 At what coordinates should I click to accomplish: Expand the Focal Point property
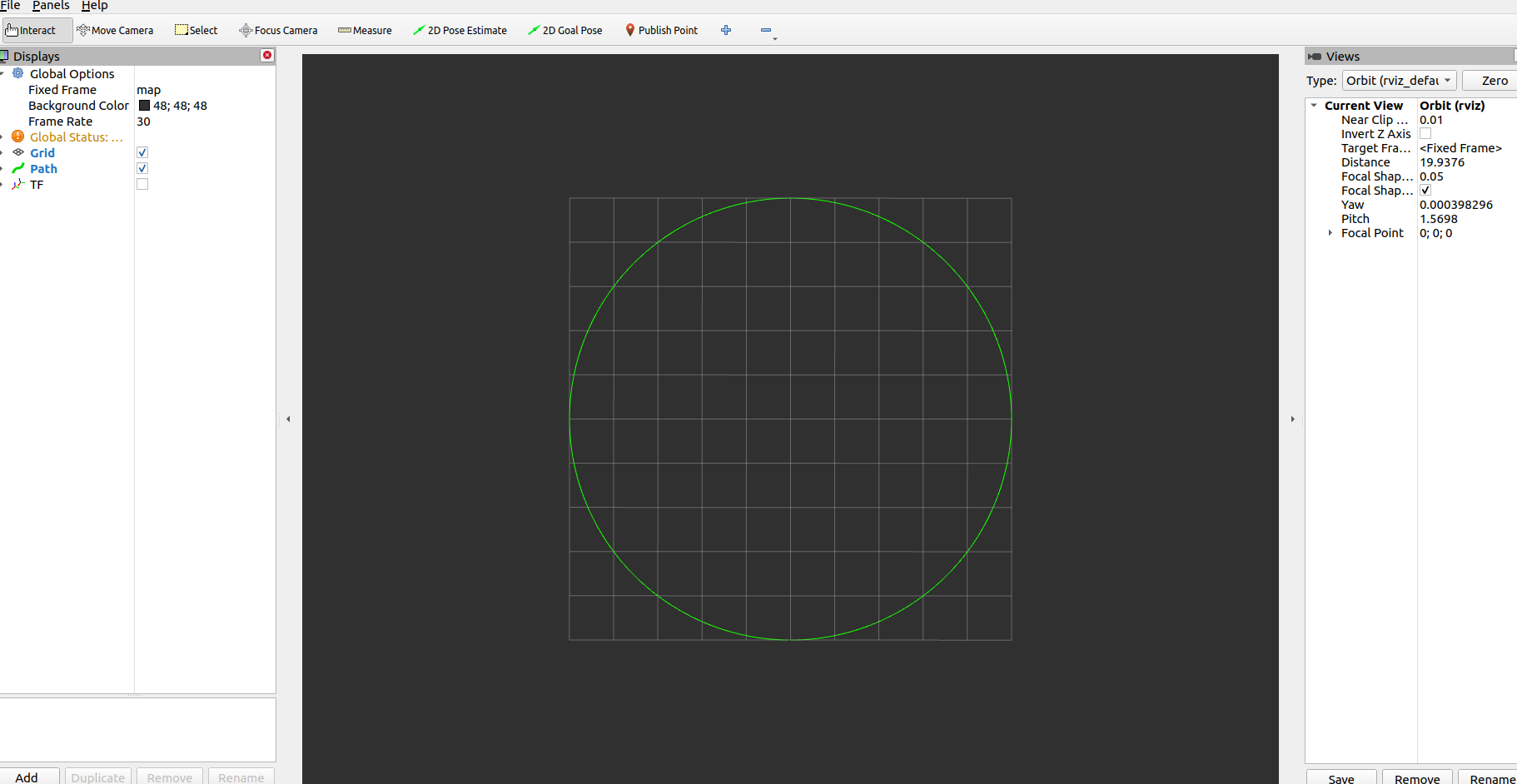click(1330, 233)
